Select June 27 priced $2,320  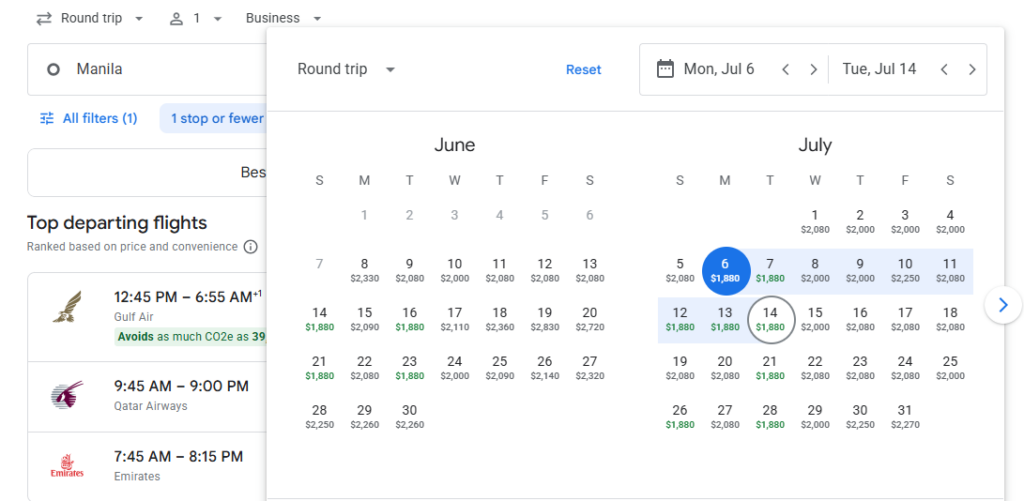590,368
